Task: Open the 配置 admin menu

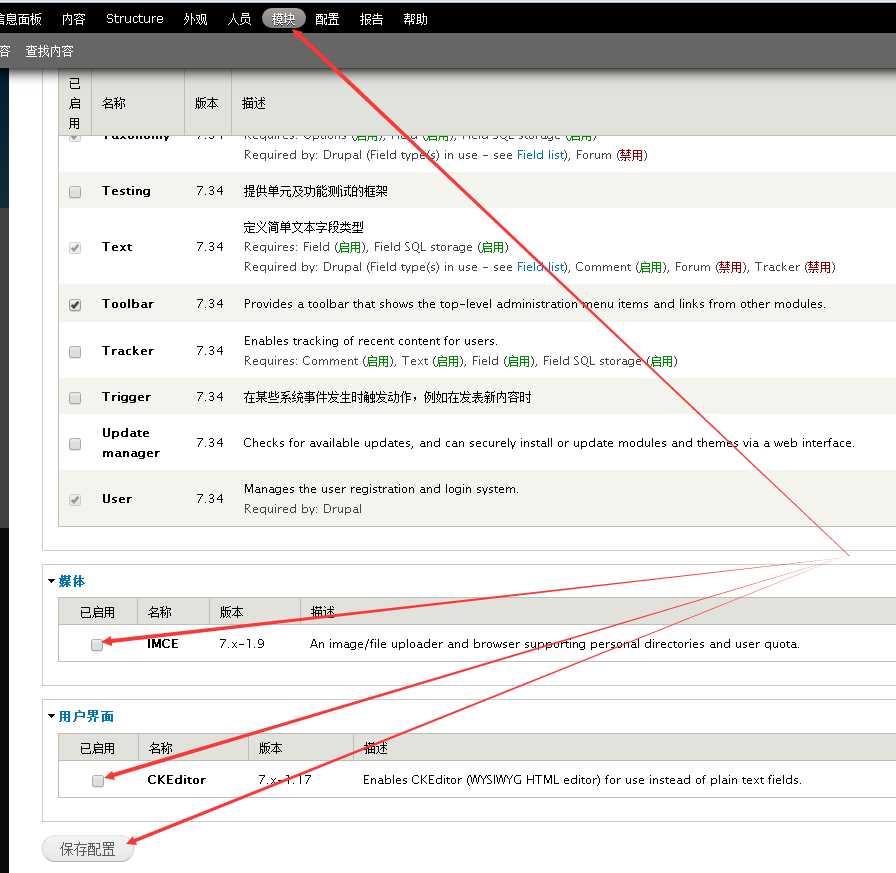Action: coord(327,19)
